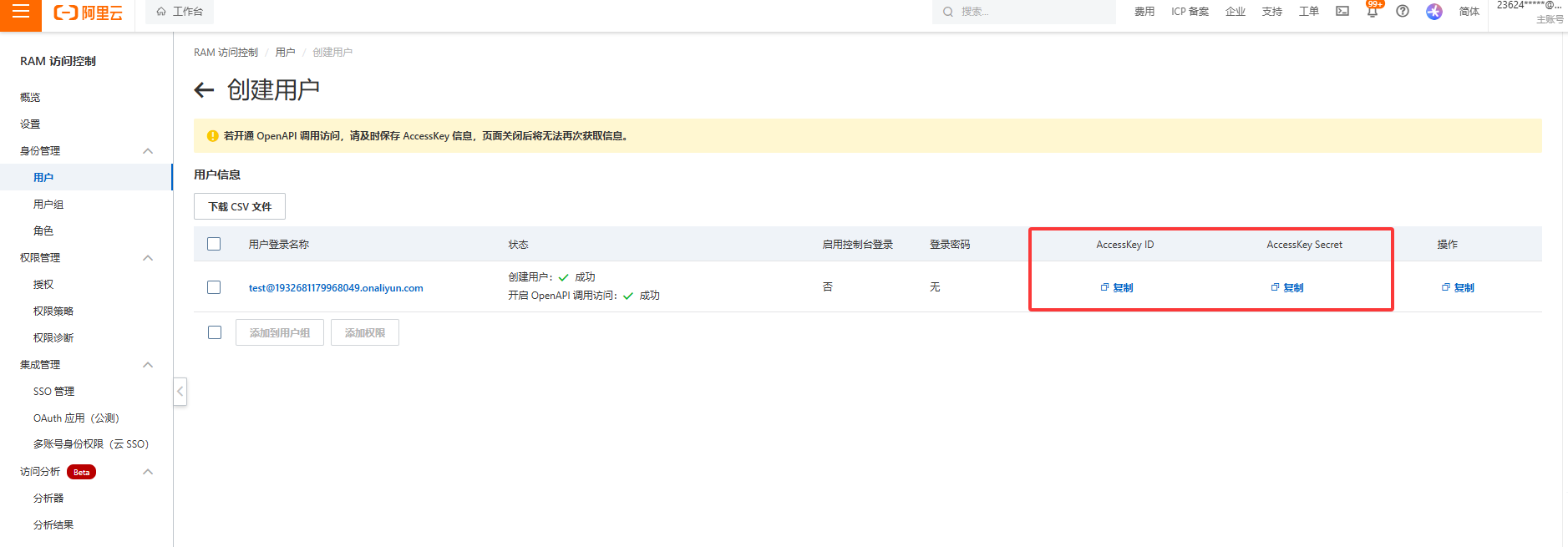This screenshot has width=1568, height=547.
Task: Open the 支持 top menu
Action: coord(1272,12)
